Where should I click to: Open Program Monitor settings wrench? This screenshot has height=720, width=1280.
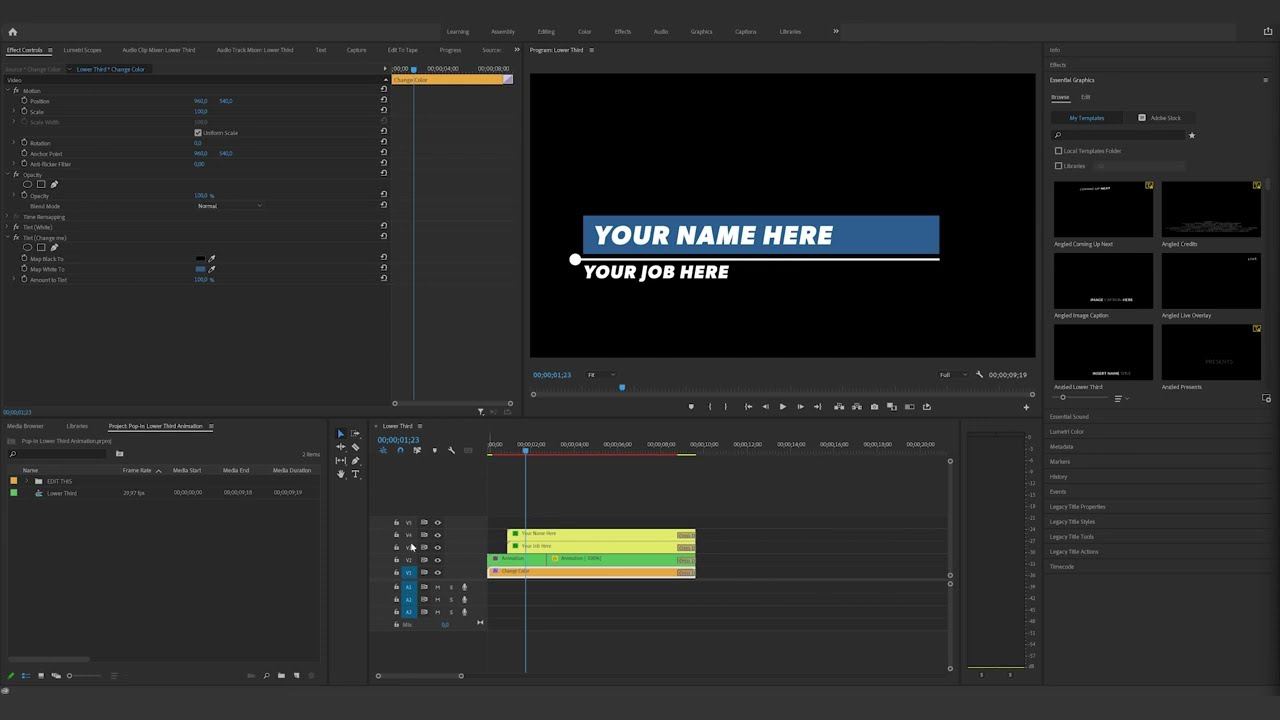click(979, 375)
